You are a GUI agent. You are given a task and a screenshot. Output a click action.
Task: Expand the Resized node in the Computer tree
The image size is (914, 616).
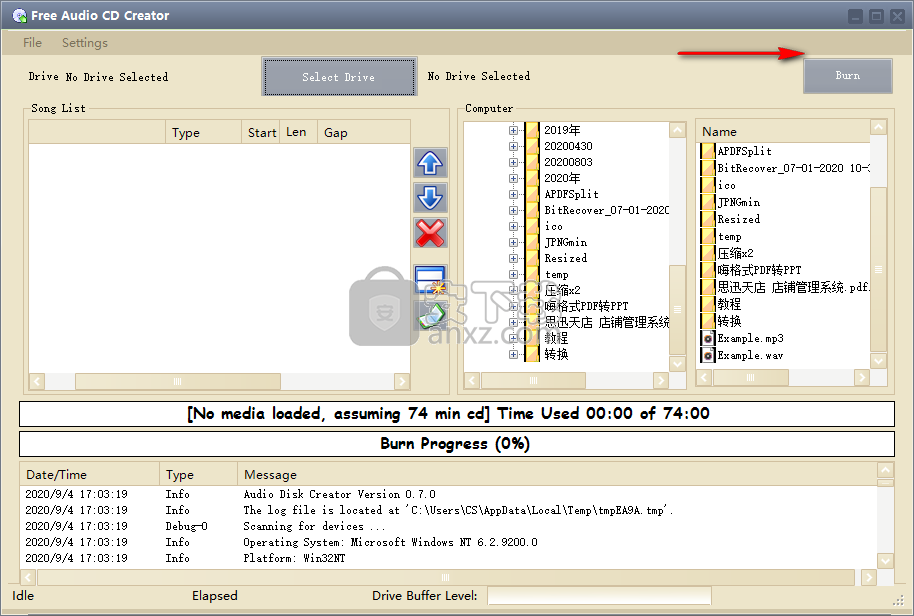click(513, 258)
